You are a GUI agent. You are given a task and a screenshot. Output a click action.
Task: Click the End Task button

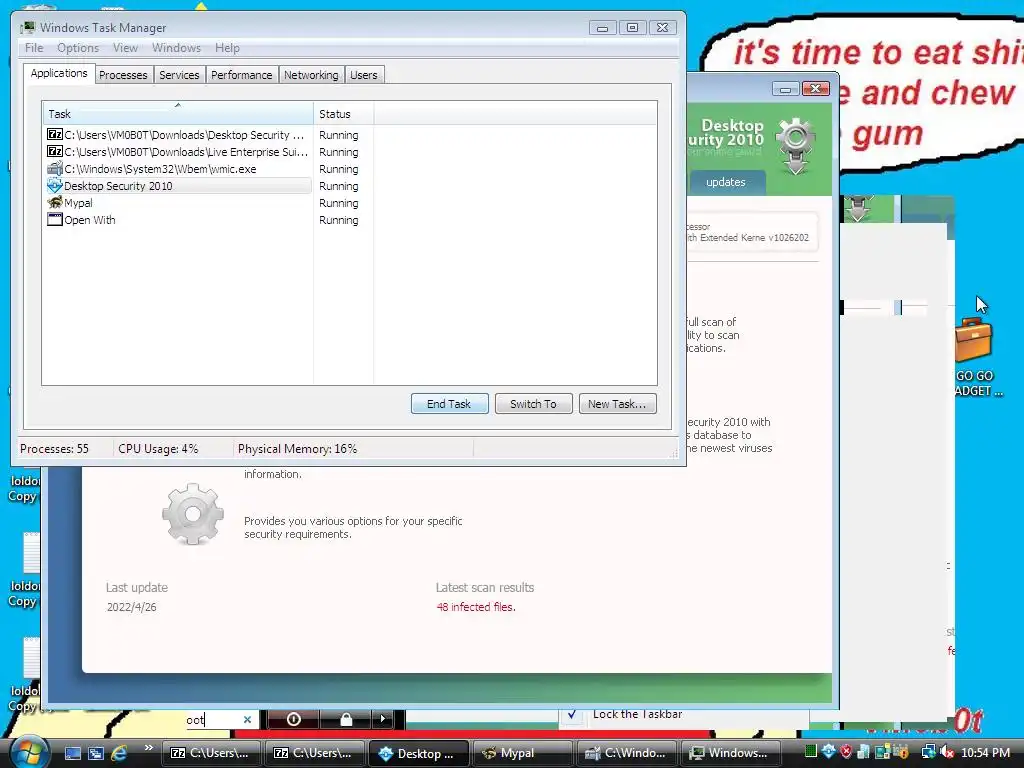449,404
